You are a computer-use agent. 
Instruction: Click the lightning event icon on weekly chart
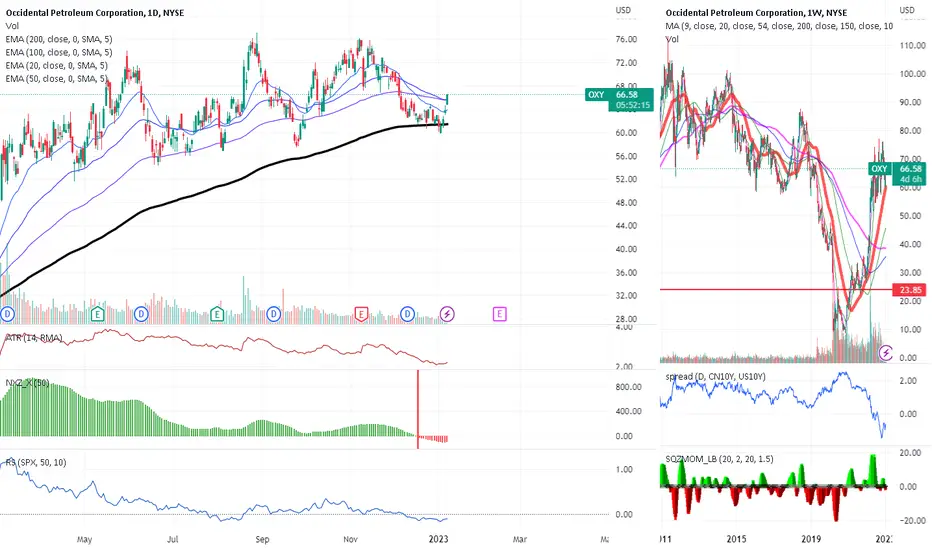click(886, 353)
